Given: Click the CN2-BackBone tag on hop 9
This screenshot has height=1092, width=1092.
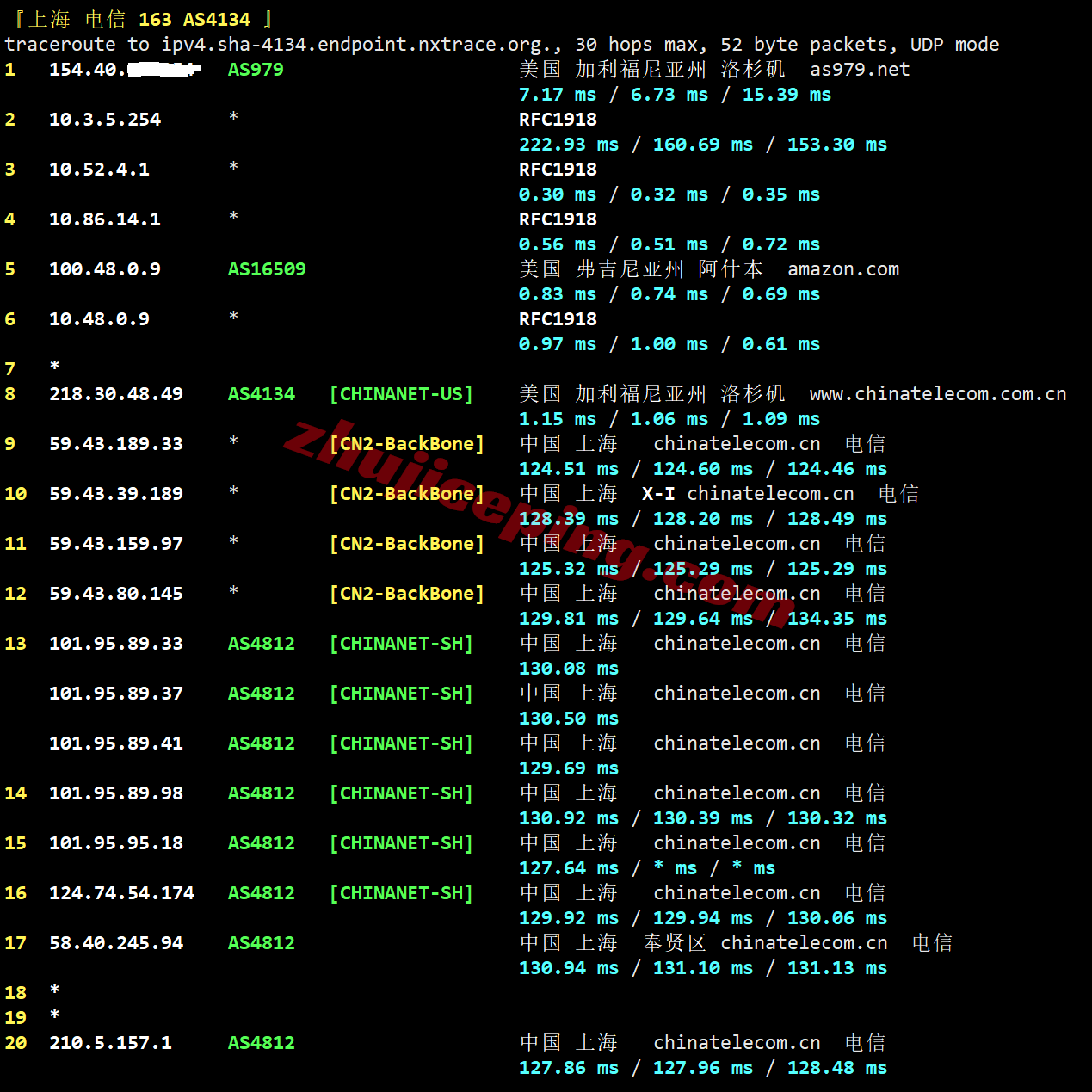Looking at the screenshot, I should (407, 444).
